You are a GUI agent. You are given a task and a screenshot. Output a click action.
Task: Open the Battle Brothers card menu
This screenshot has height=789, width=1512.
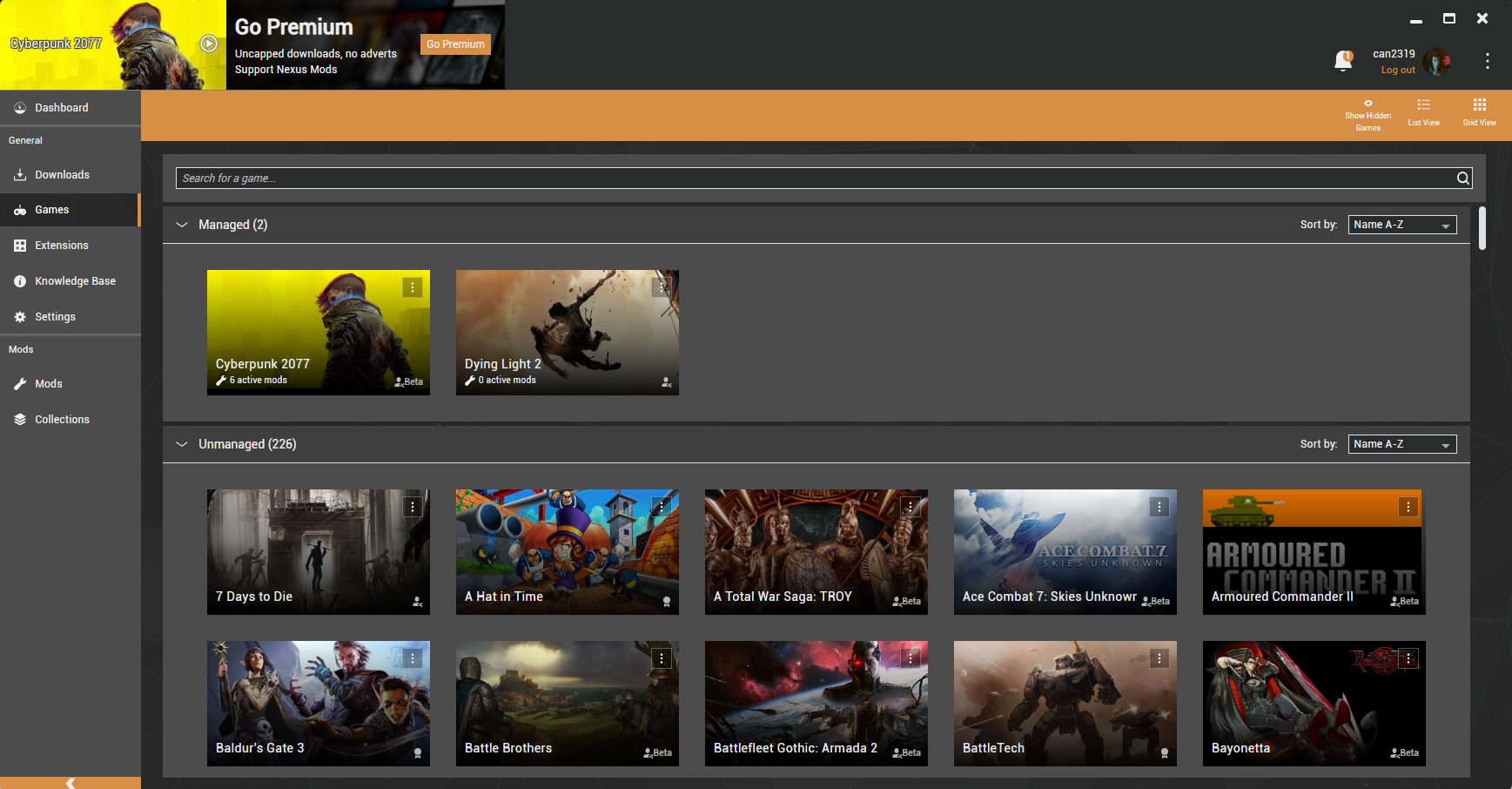click(662, 658)
